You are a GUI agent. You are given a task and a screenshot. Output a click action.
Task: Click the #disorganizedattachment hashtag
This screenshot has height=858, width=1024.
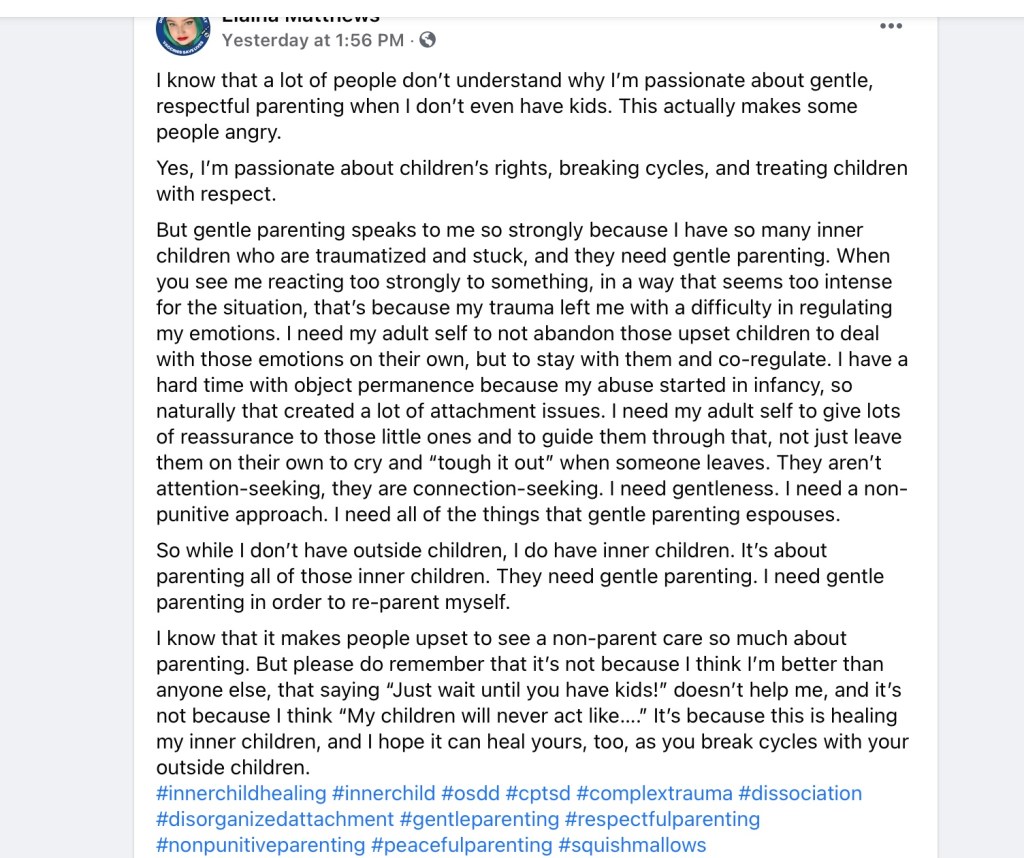275,819
